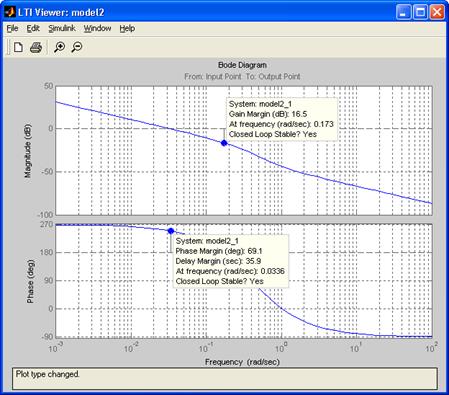Click the gain margin marker dot

tap(224, 143)
